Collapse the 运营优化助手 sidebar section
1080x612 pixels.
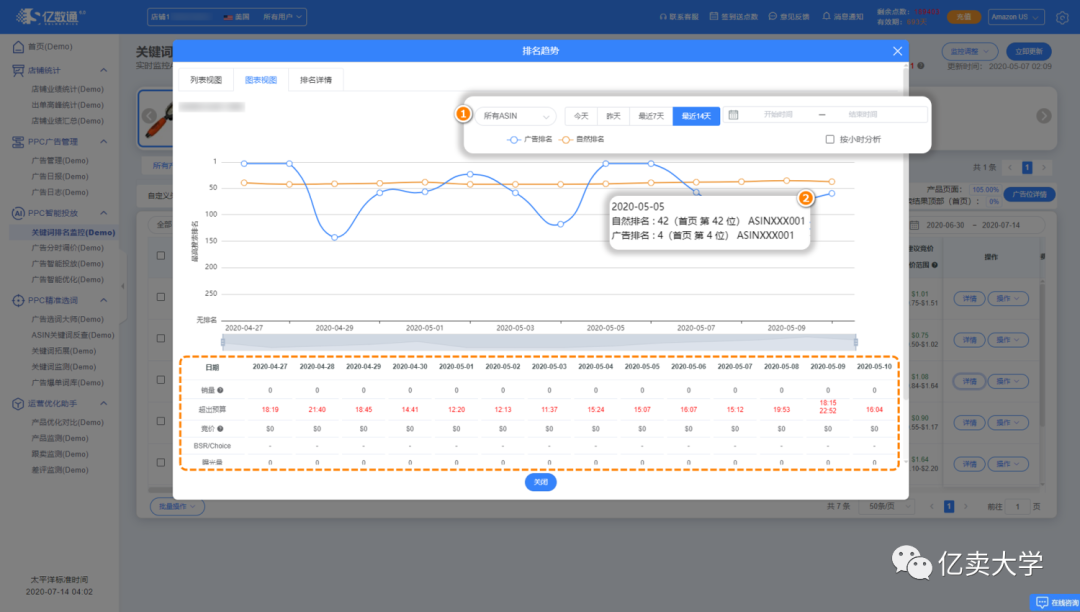tap(103, 404)
